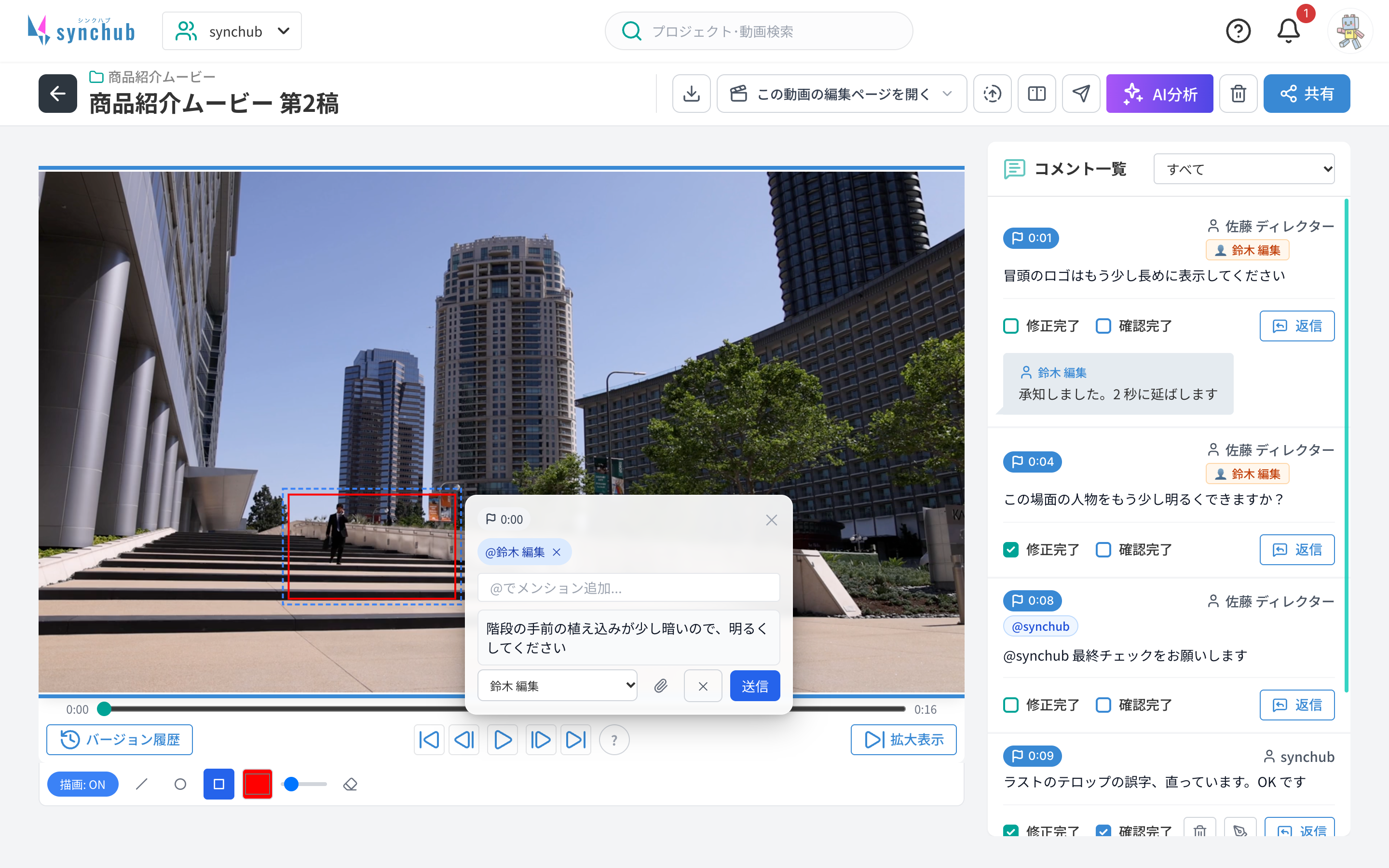
Task: Toggle the 描画: ON drawing mode
Action: pos(82,784)
